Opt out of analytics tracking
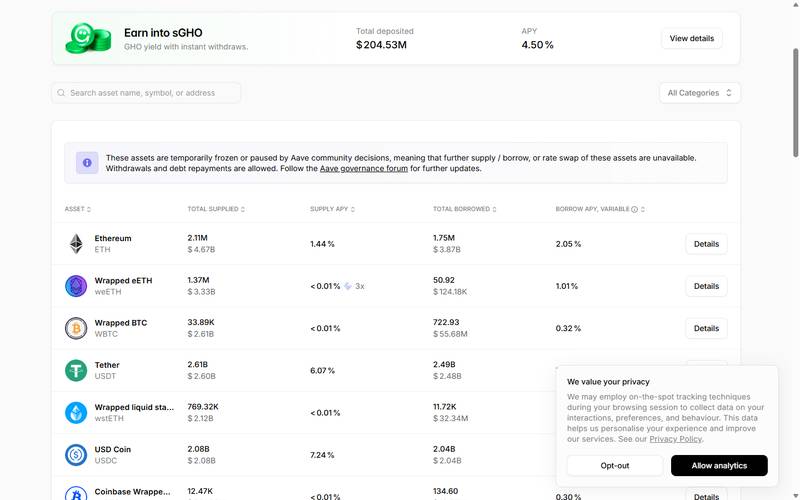This screenshot has height=500, width=800. pos(614,465)
